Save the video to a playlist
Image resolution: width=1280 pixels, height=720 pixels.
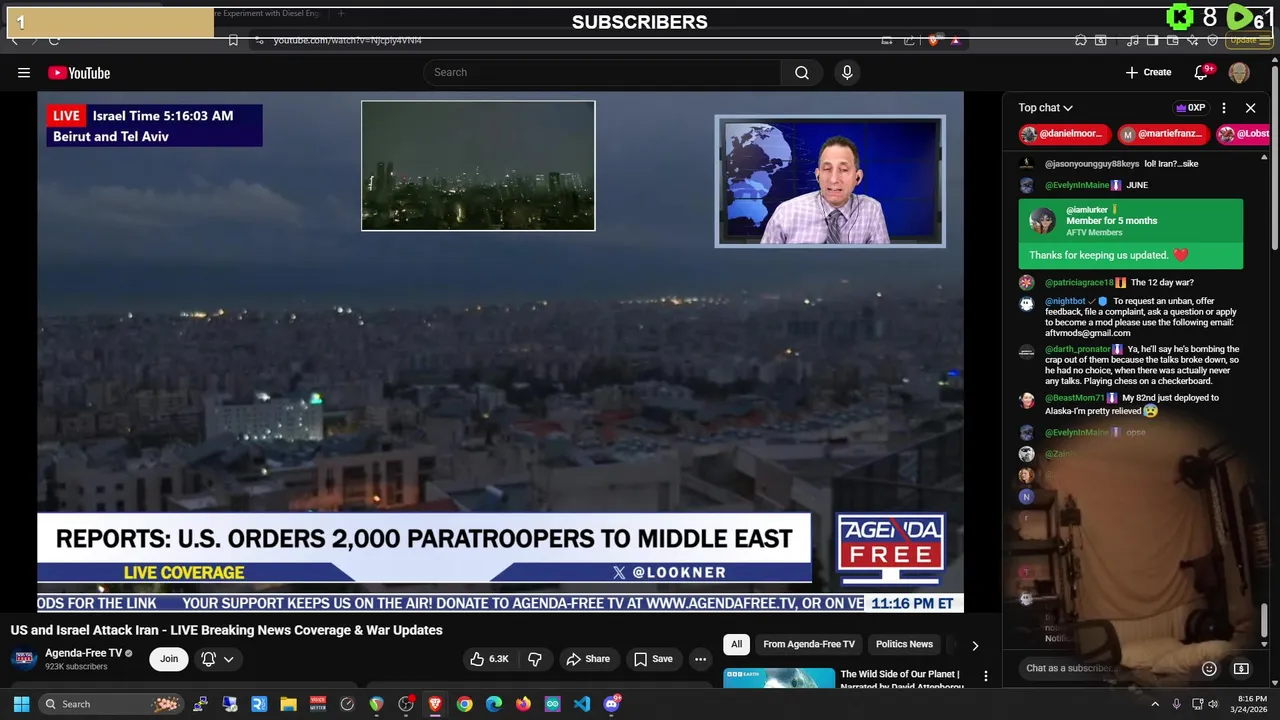[653, 659]
